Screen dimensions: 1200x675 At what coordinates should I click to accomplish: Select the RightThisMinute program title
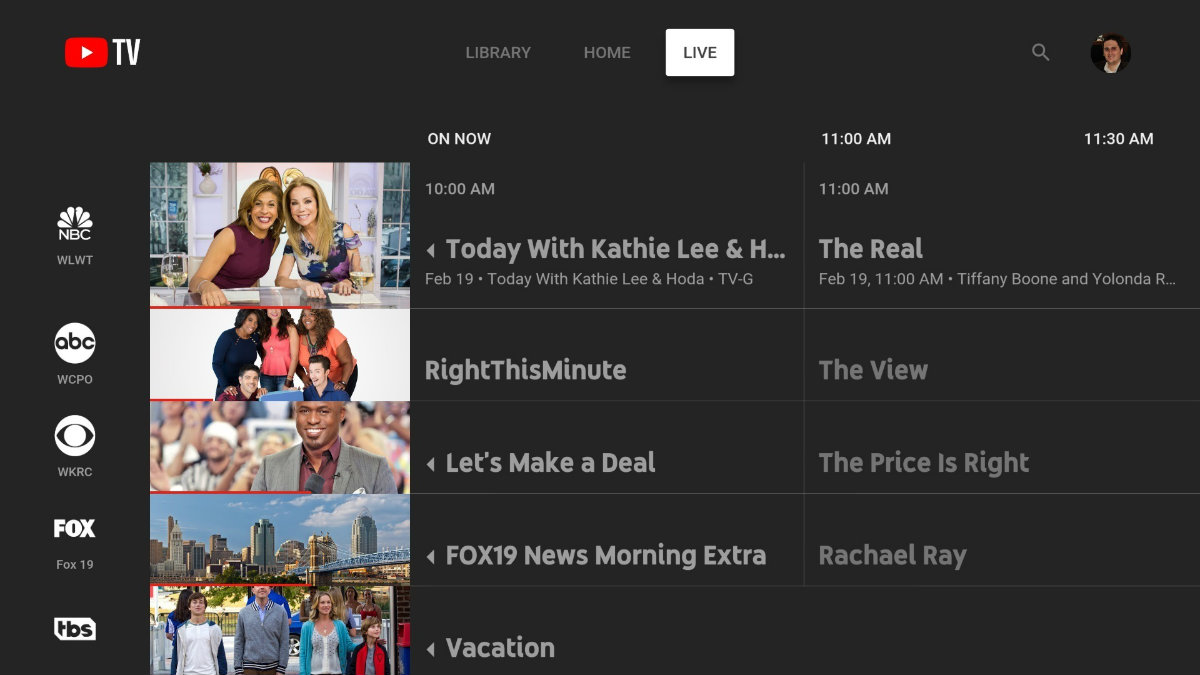coord(525,371)
